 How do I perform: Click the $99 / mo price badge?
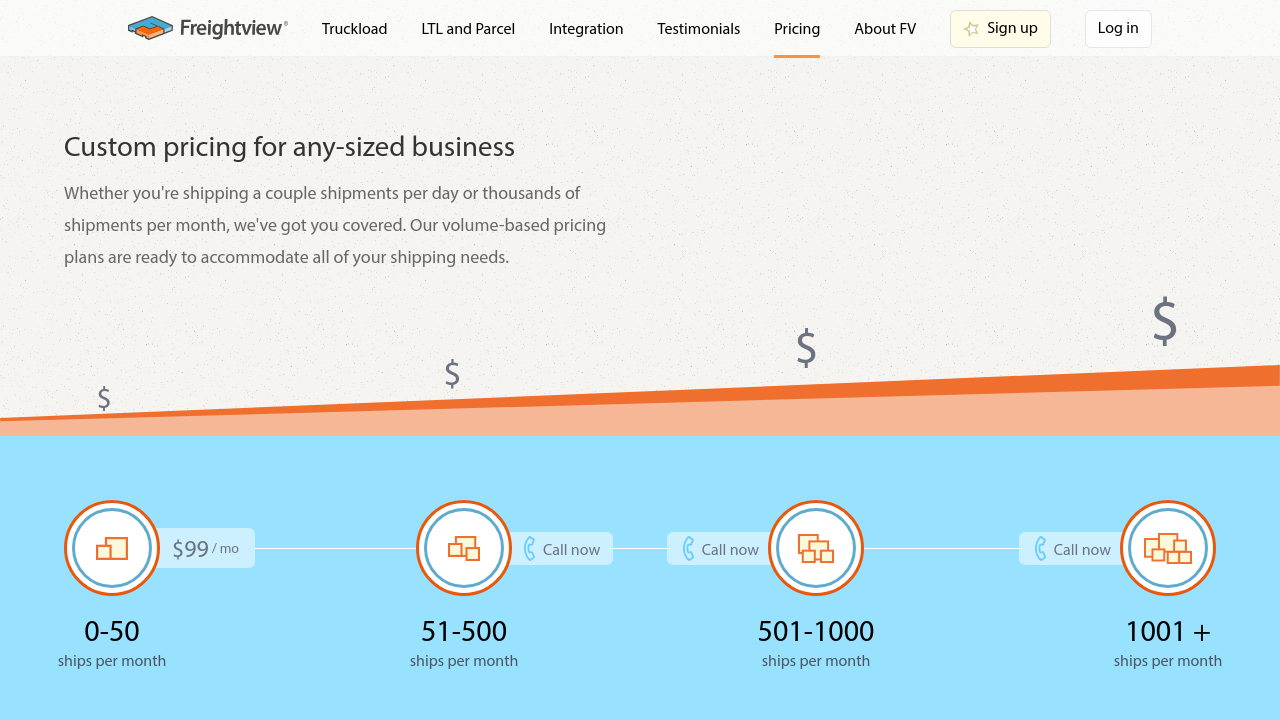[x=206, y=548]
